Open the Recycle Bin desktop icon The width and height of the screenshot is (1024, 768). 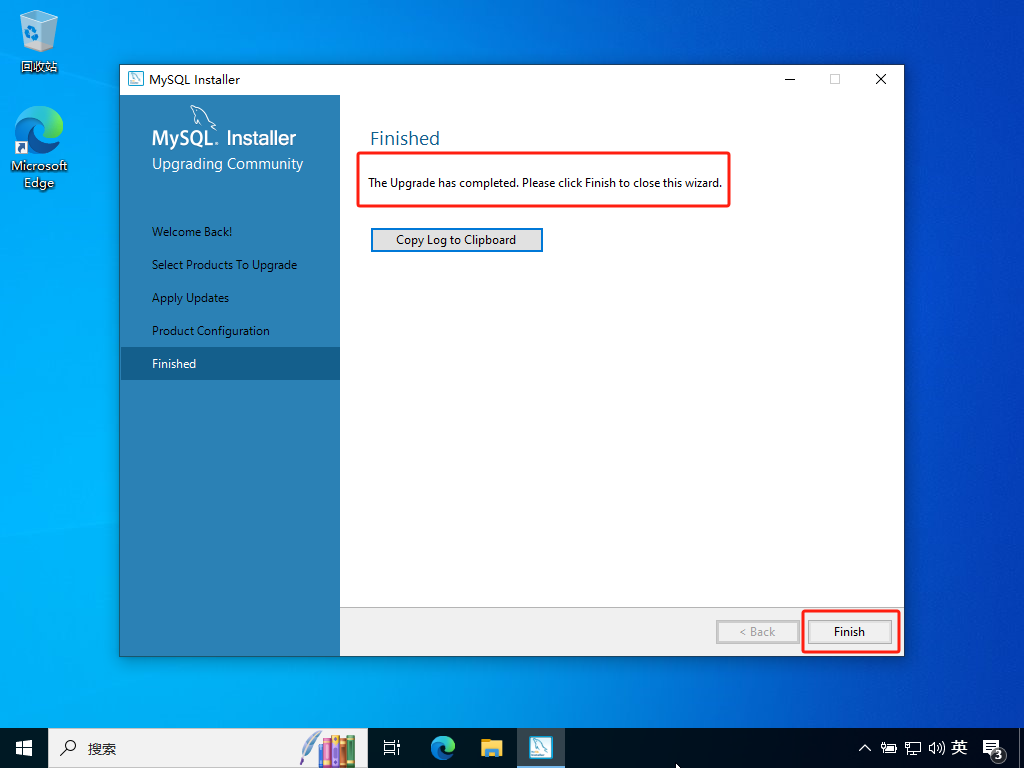point(39,40)
